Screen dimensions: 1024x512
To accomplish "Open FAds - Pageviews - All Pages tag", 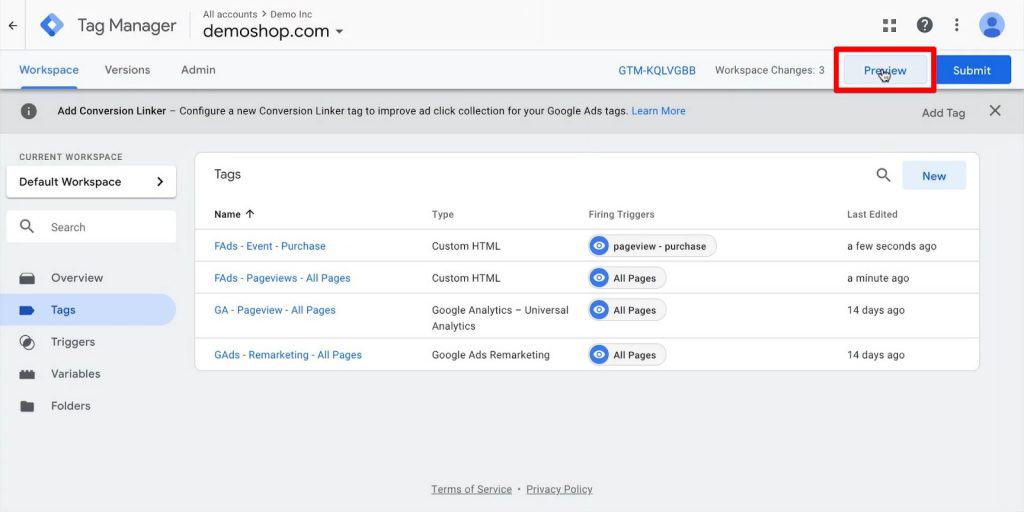I will click(x=282, y=278).
